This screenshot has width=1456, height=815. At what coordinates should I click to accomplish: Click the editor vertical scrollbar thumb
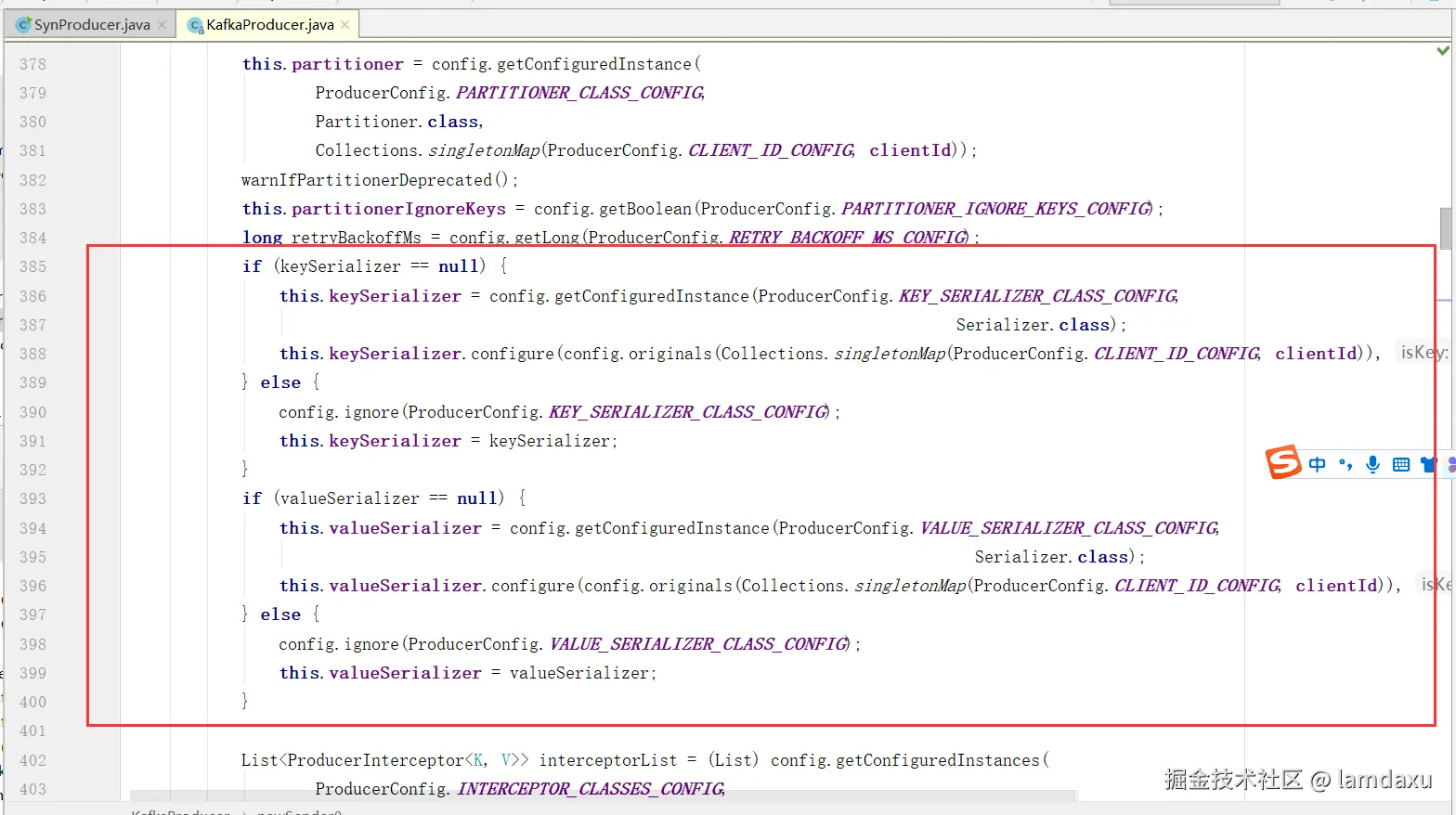tap(1446, 228)
